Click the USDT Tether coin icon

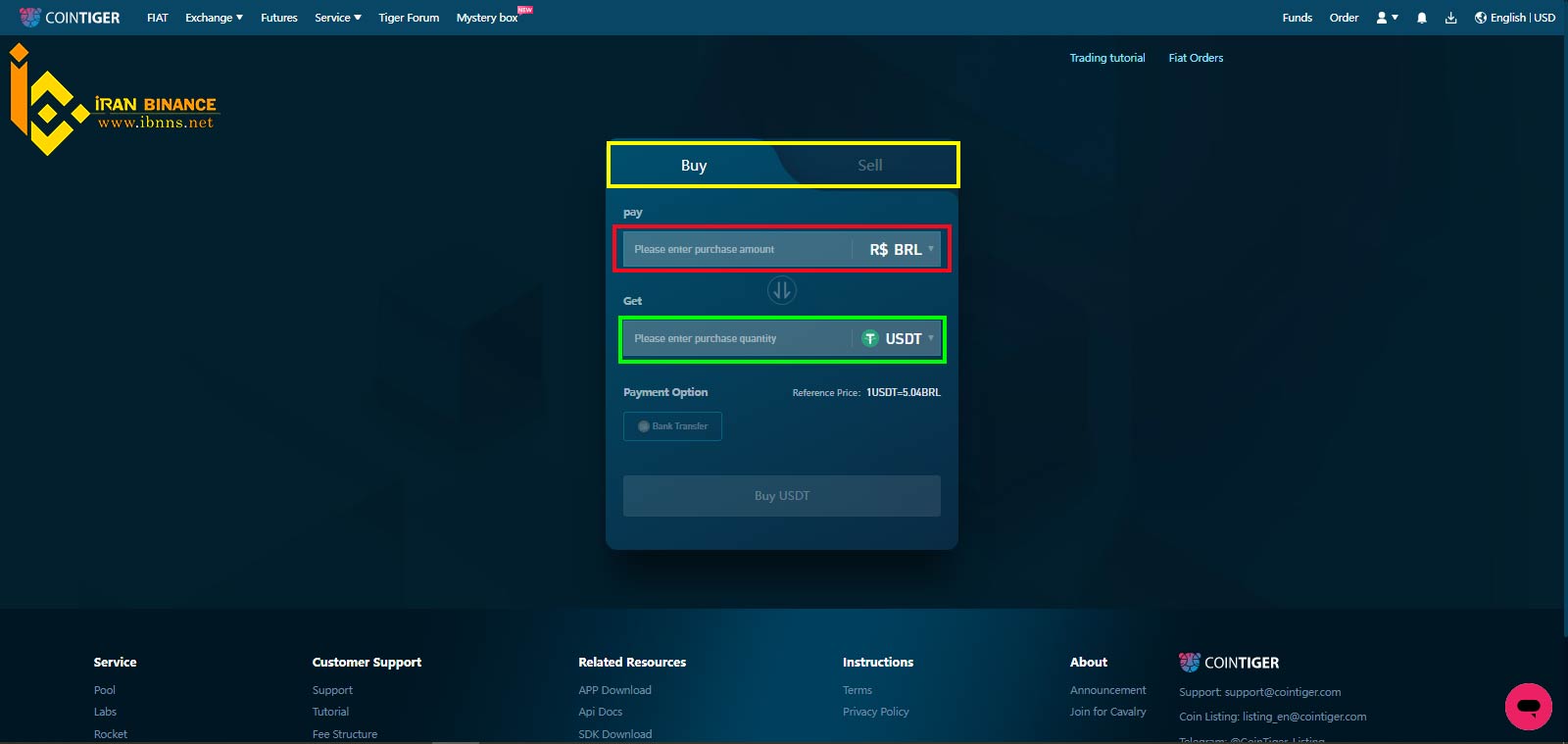[869, 338]
